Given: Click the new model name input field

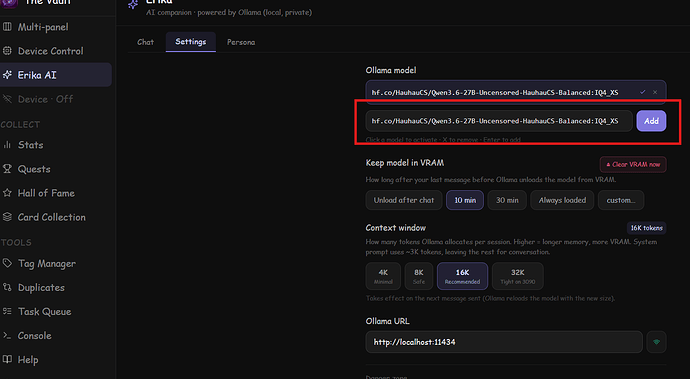Looking at the screenshot, I should point(499,121).
